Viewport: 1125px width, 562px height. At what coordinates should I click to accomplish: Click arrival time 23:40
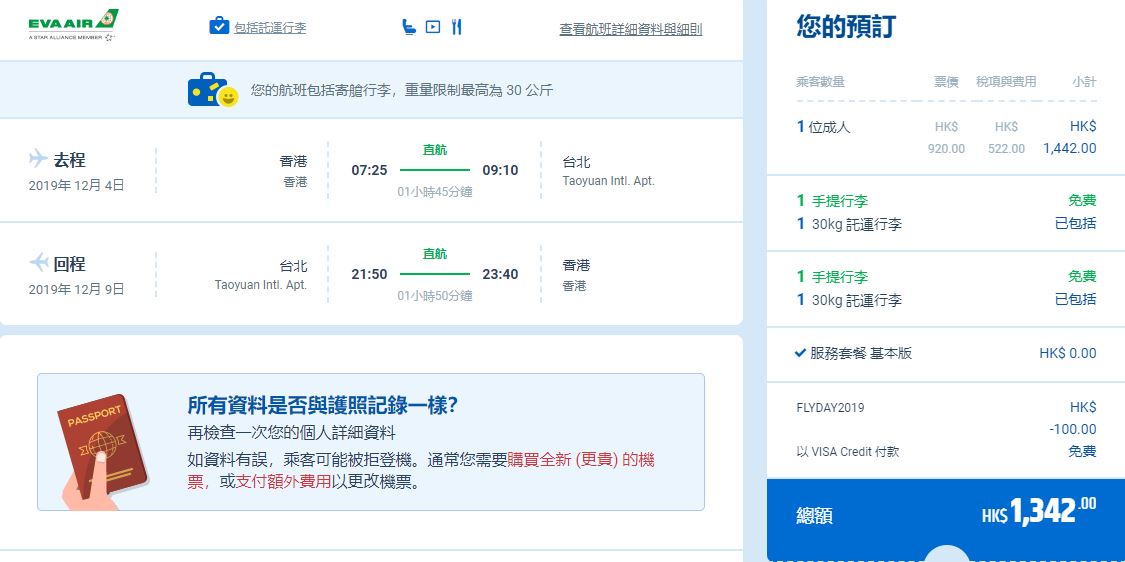tap(500, 274)
